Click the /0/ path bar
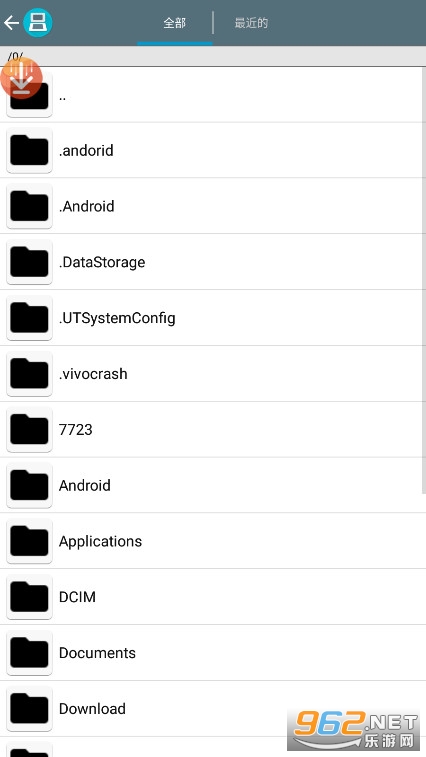 pos(213,56)
